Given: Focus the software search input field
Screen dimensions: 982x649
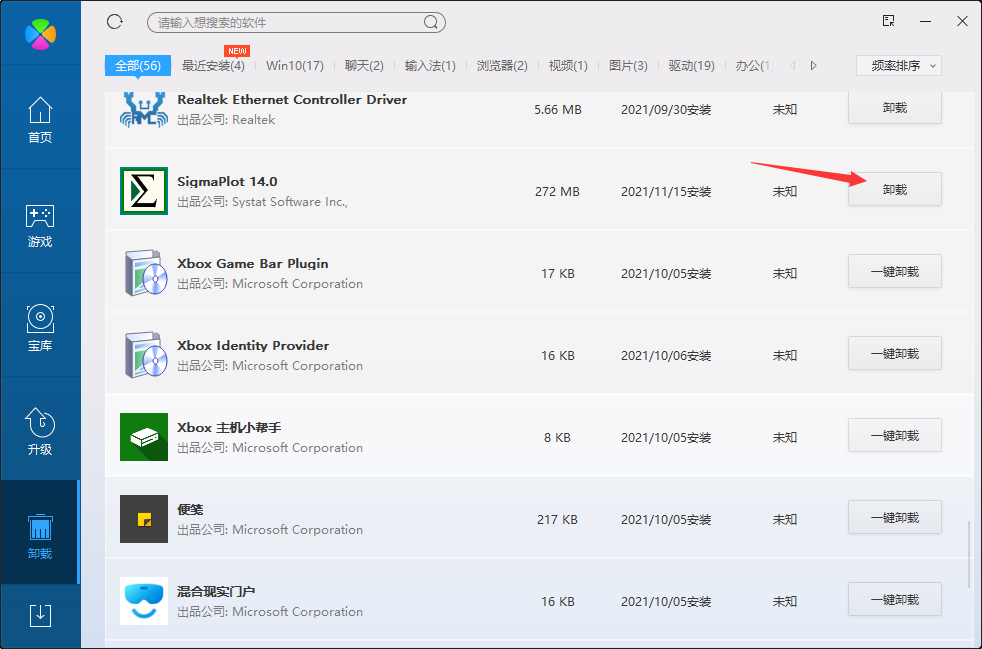Looking at the screenshot, I should 296,23.
